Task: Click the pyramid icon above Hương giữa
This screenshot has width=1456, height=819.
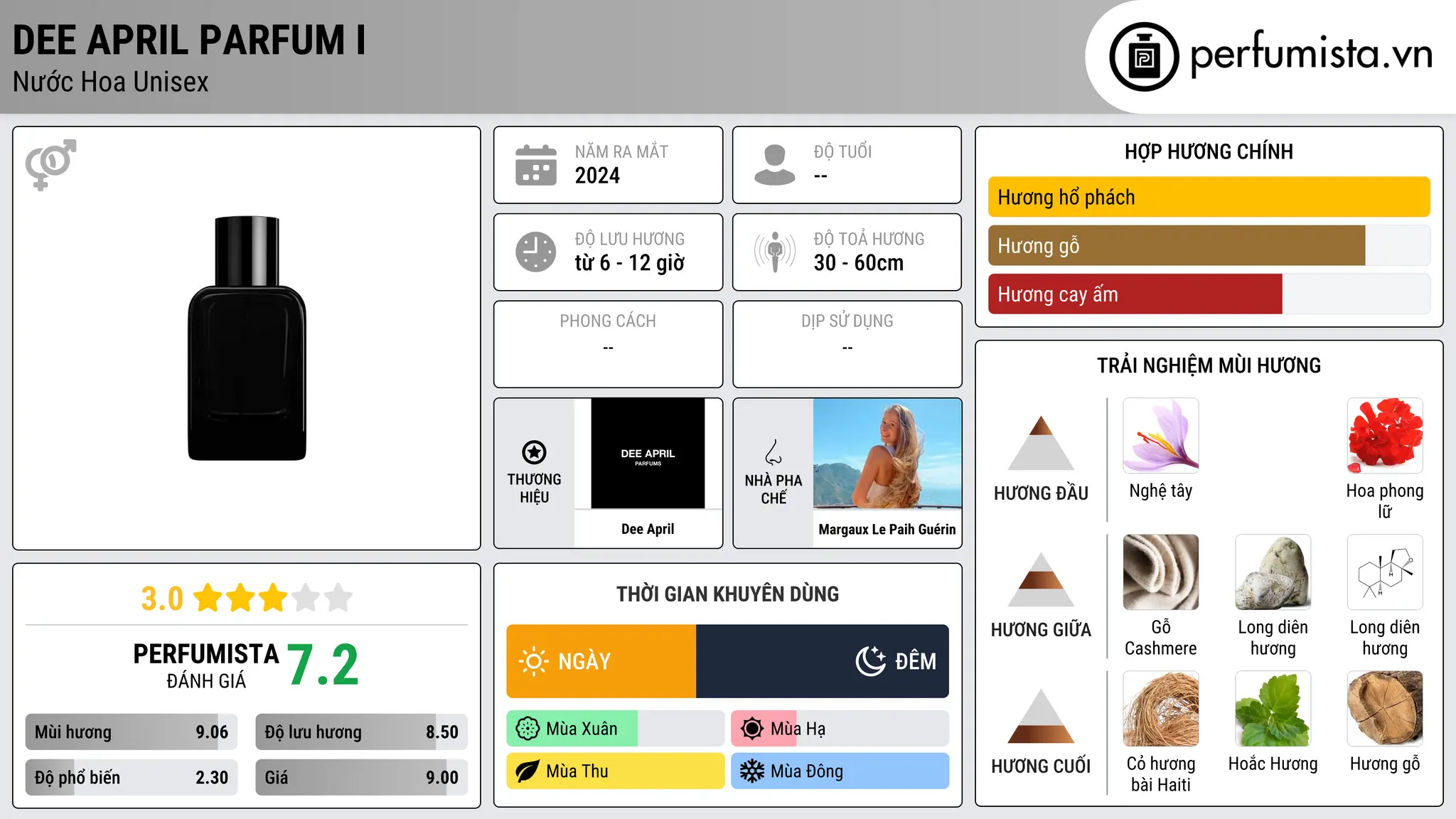Action: 1041,579
